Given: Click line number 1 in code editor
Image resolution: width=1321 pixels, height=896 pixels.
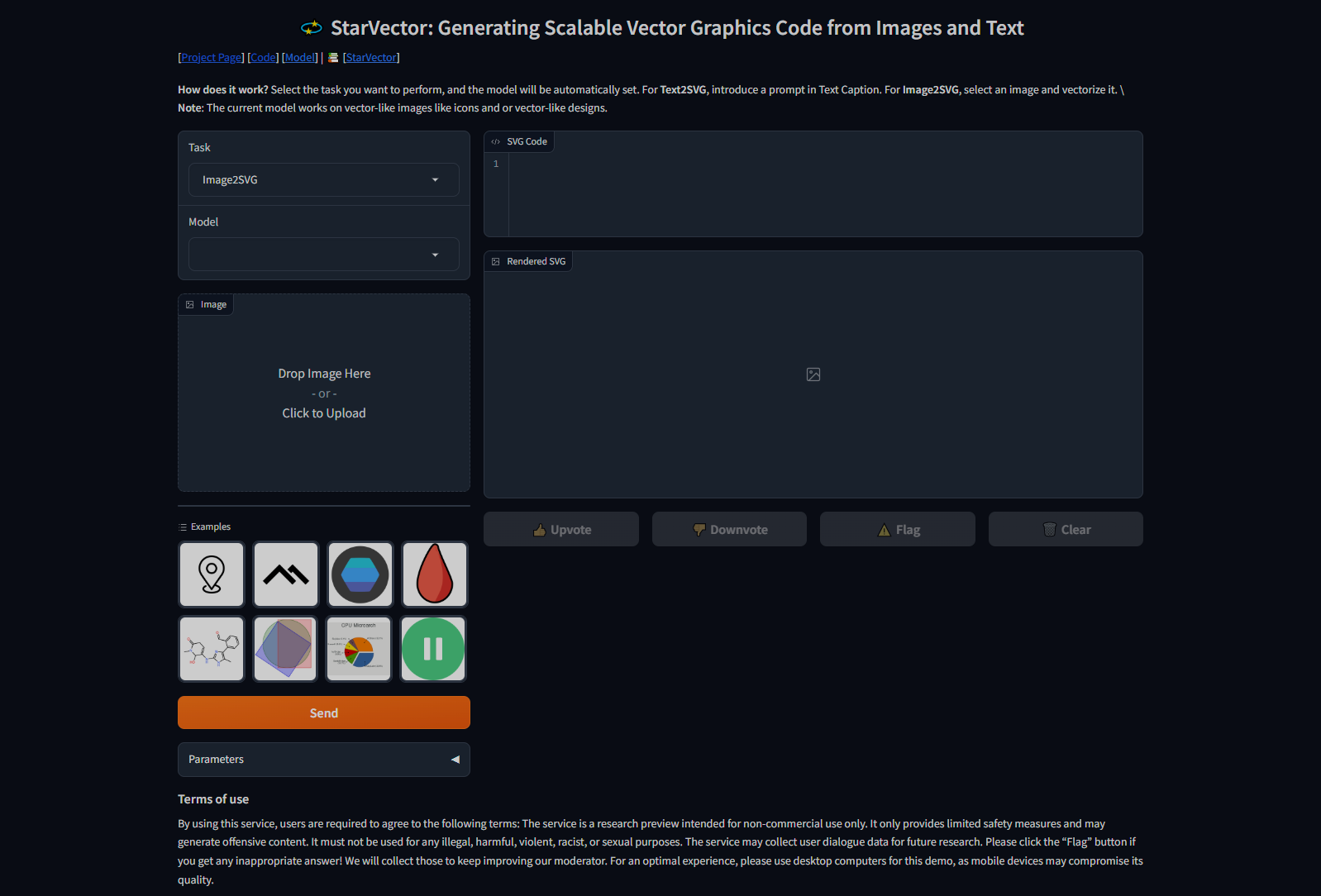Looking at the screenshot, I should (496, 164).
